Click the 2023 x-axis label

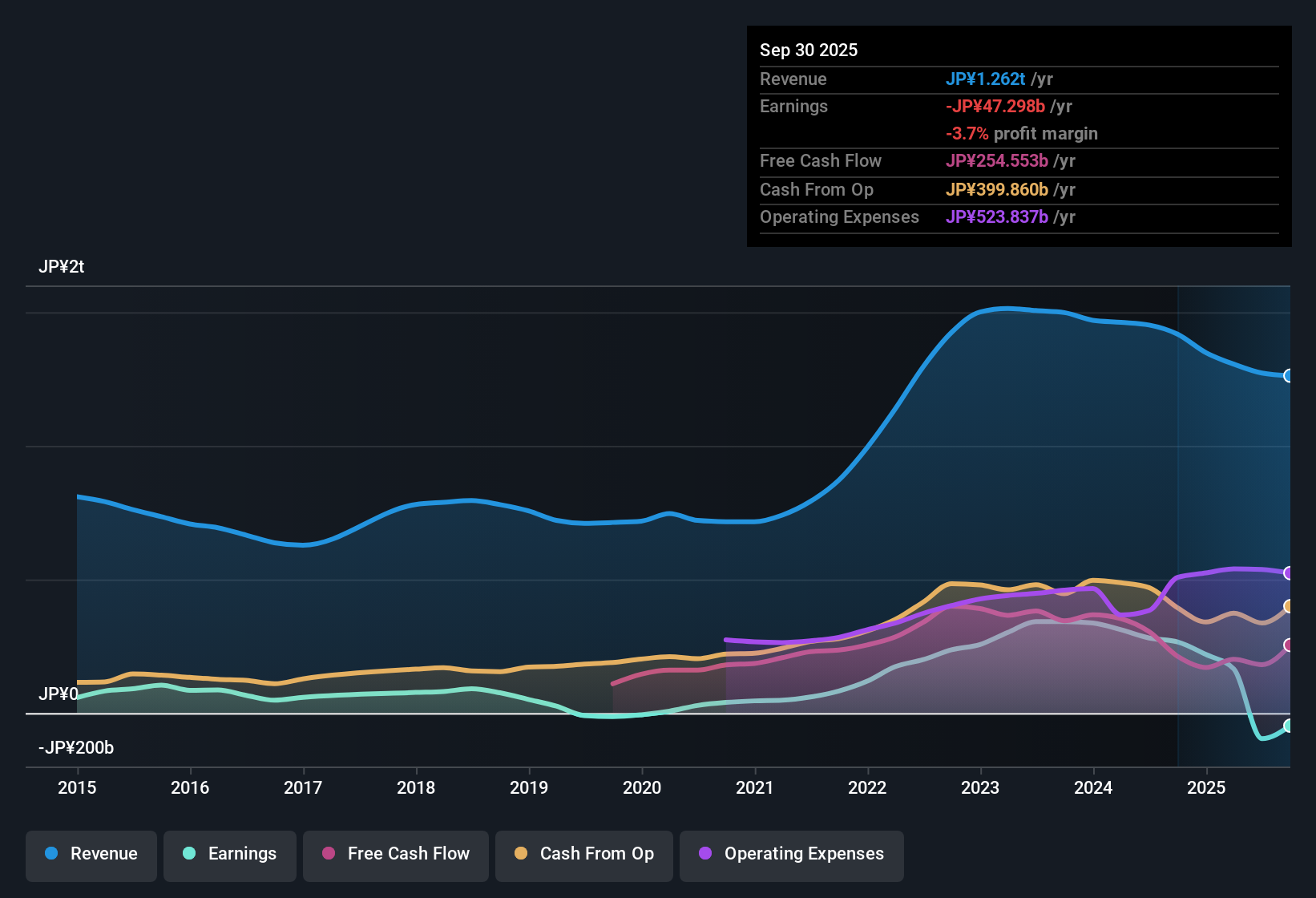coord(980,788)
